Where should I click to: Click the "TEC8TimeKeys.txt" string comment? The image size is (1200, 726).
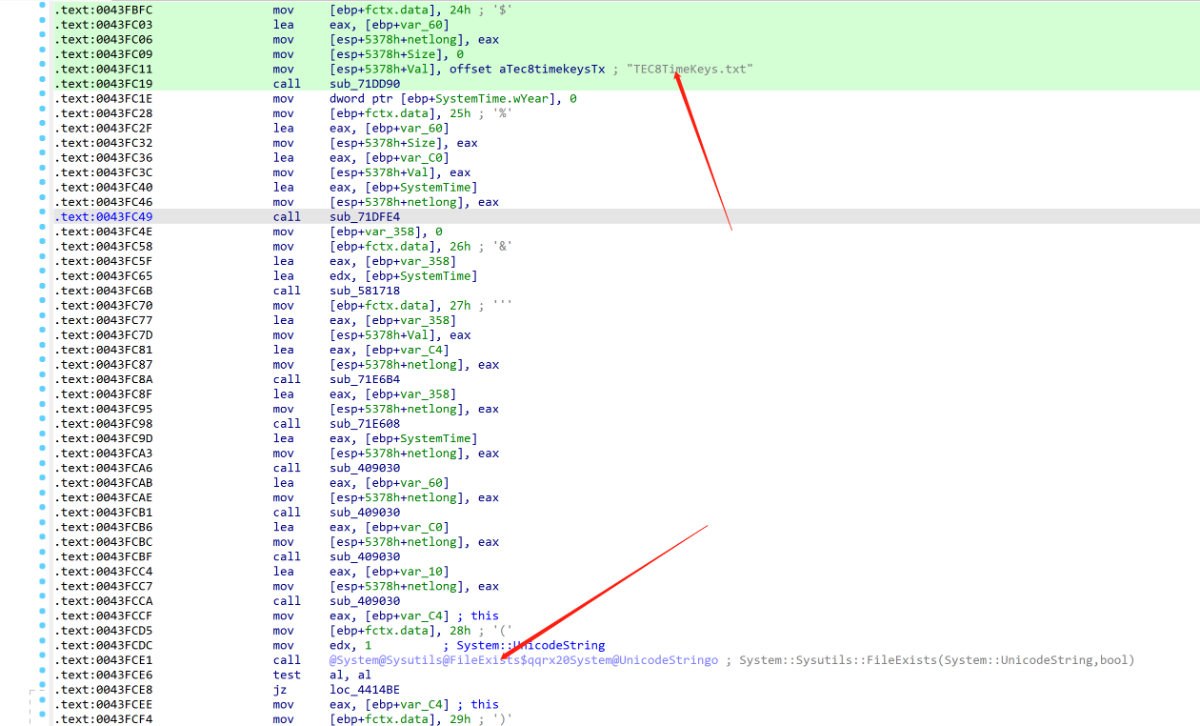pyautogui.click(x=689, y=69)
